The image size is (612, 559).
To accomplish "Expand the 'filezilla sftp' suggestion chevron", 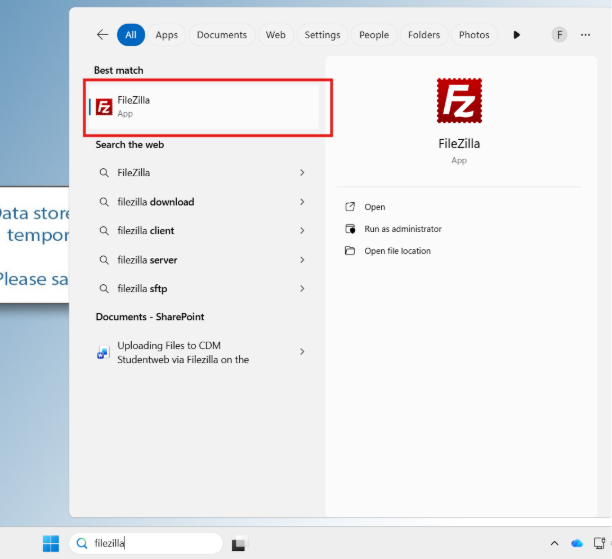I will pos(302,288).
